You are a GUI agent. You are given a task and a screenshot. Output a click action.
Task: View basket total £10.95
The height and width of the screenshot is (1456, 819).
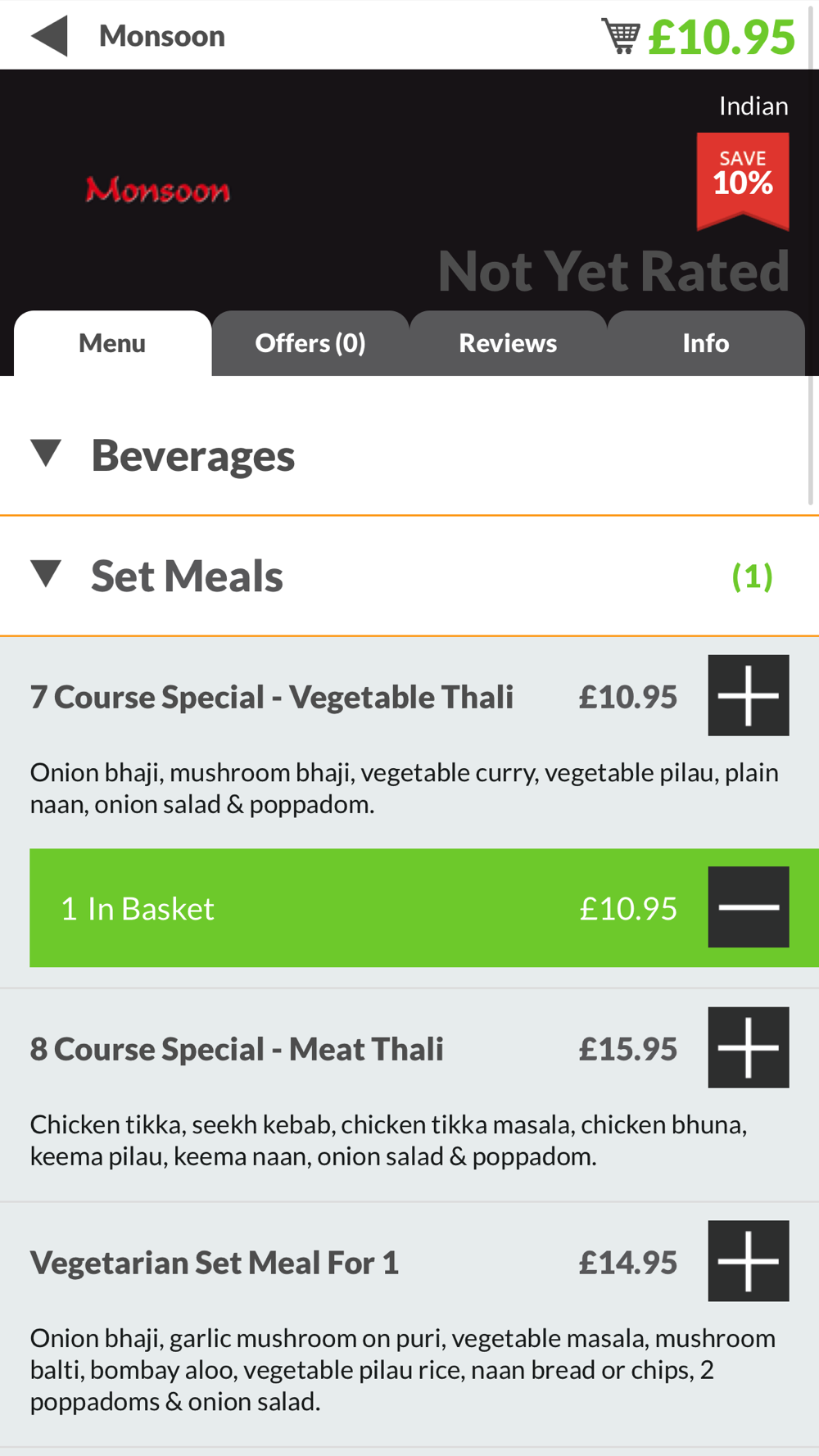point(721,37)
